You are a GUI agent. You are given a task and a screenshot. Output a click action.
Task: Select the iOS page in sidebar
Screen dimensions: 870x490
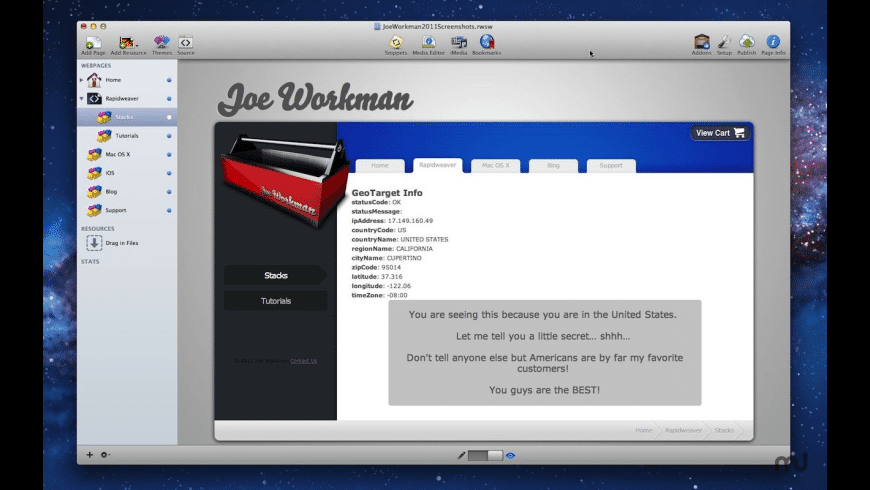click(x=127, y=173)
